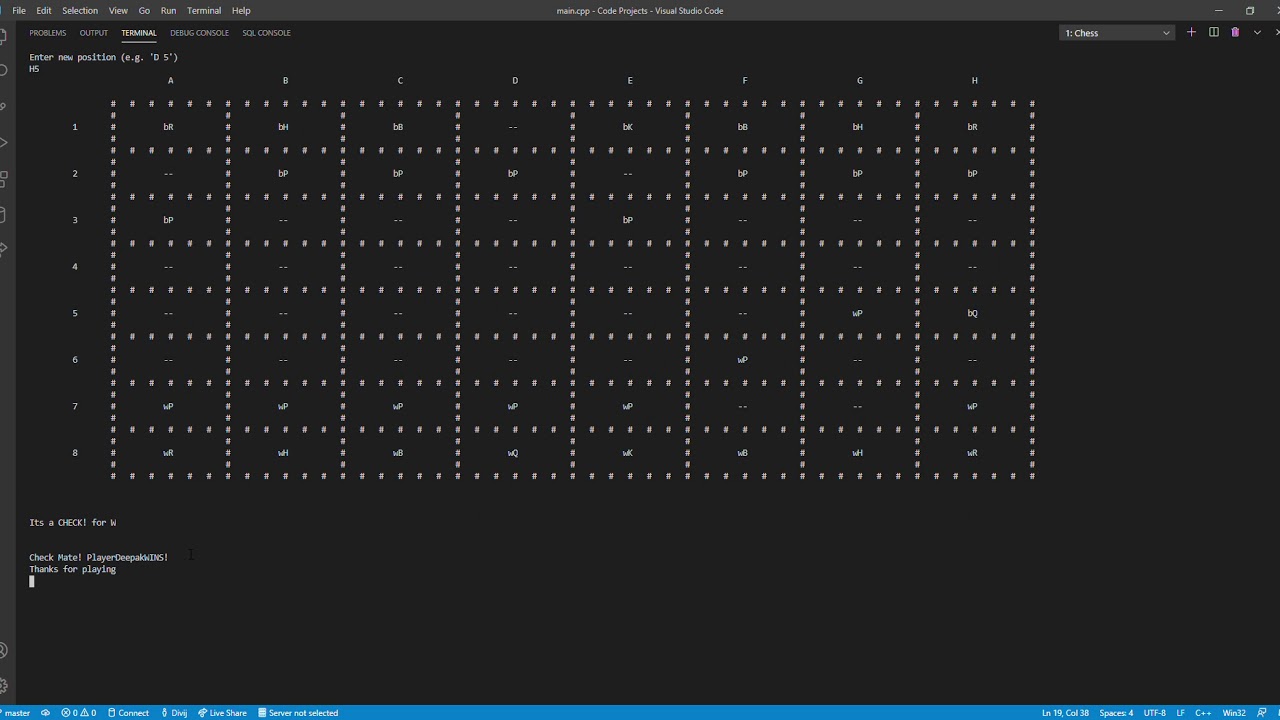Start Live Share from status bar

pyautogui.click(x=222, y=713)
